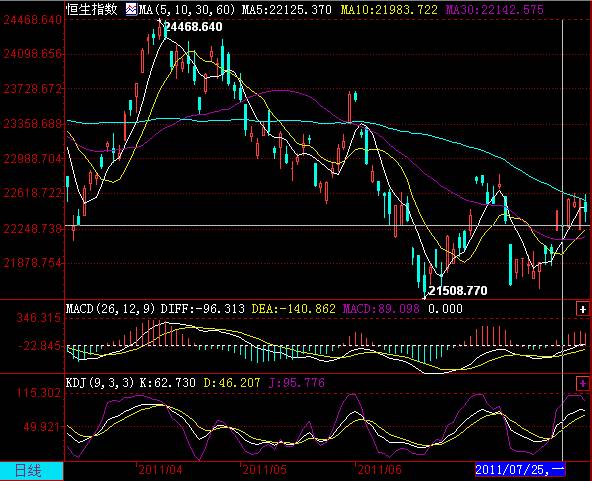The image size is (592, 481).
Task: Click the 2011/06 date axis marker
Action: tap(379, 470)
